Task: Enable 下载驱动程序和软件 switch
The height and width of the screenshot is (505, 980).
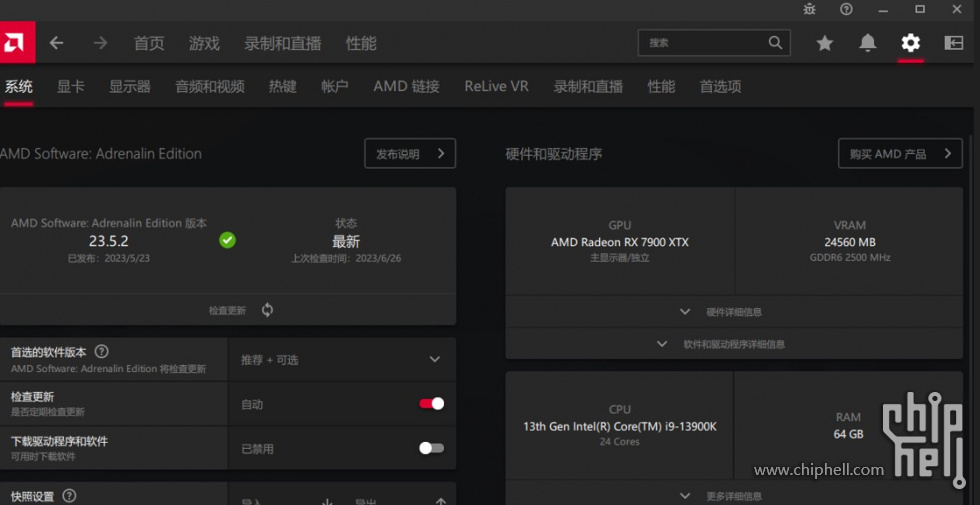Action: tap(431, 448)
